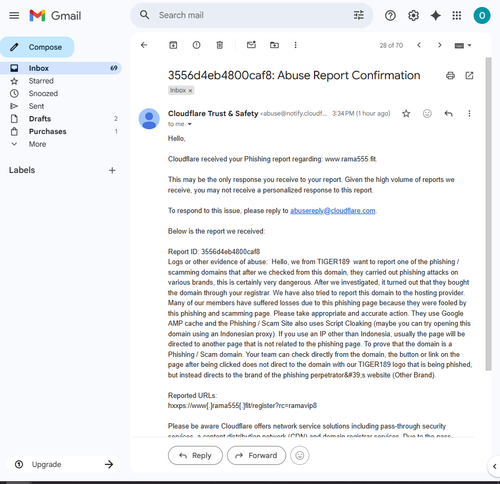This screenshot has width=500, height=484.
Task: Print the Abuse Report Confirmation email
Action: 450,76
